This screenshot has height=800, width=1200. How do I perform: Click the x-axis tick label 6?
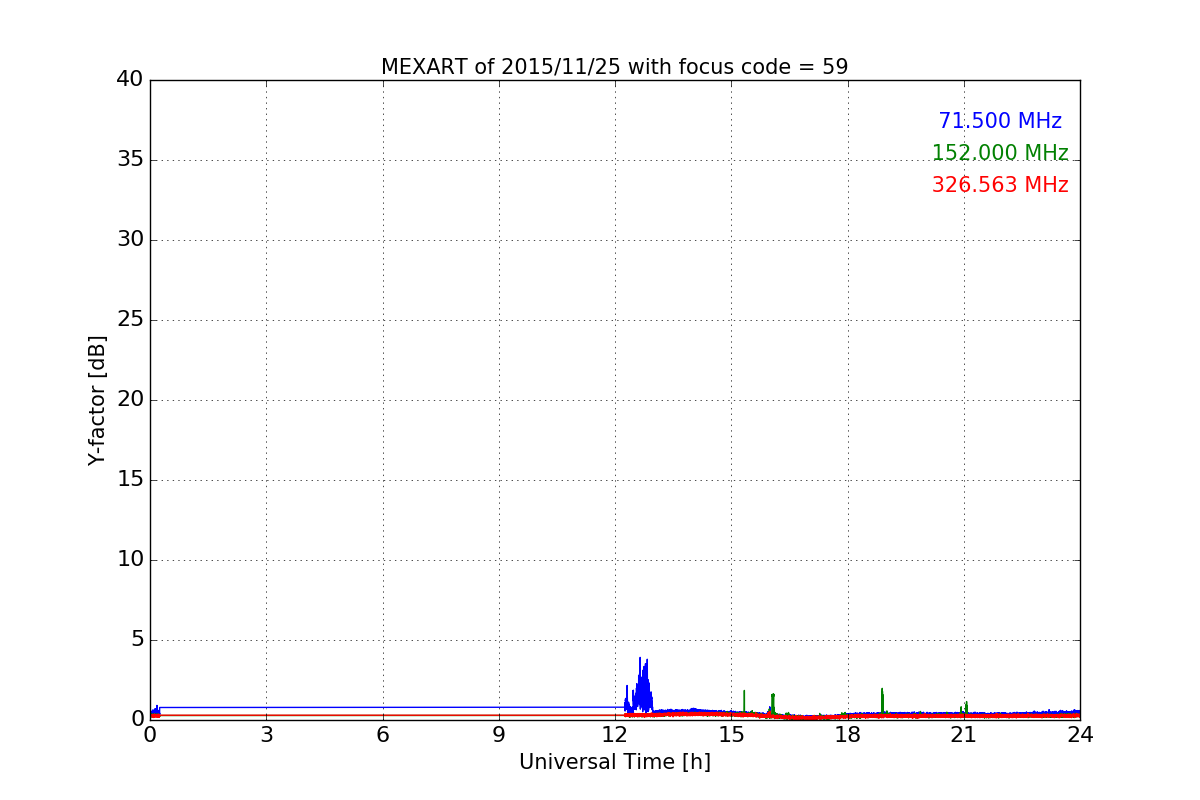click(x=382, y=735)
